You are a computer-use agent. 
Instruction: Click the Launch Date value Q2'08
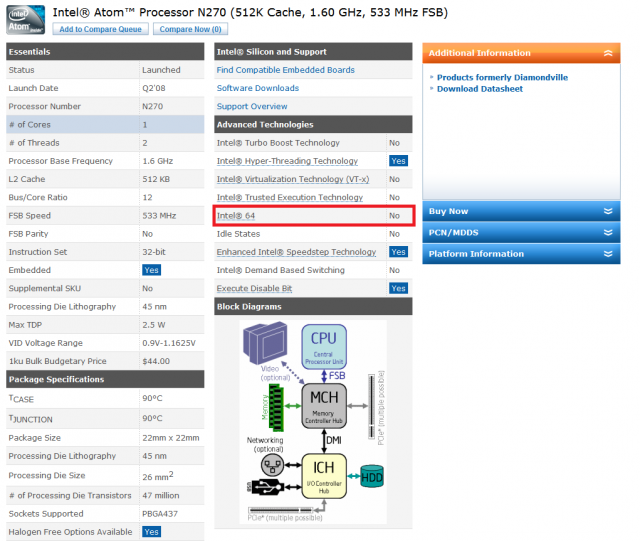154,88
